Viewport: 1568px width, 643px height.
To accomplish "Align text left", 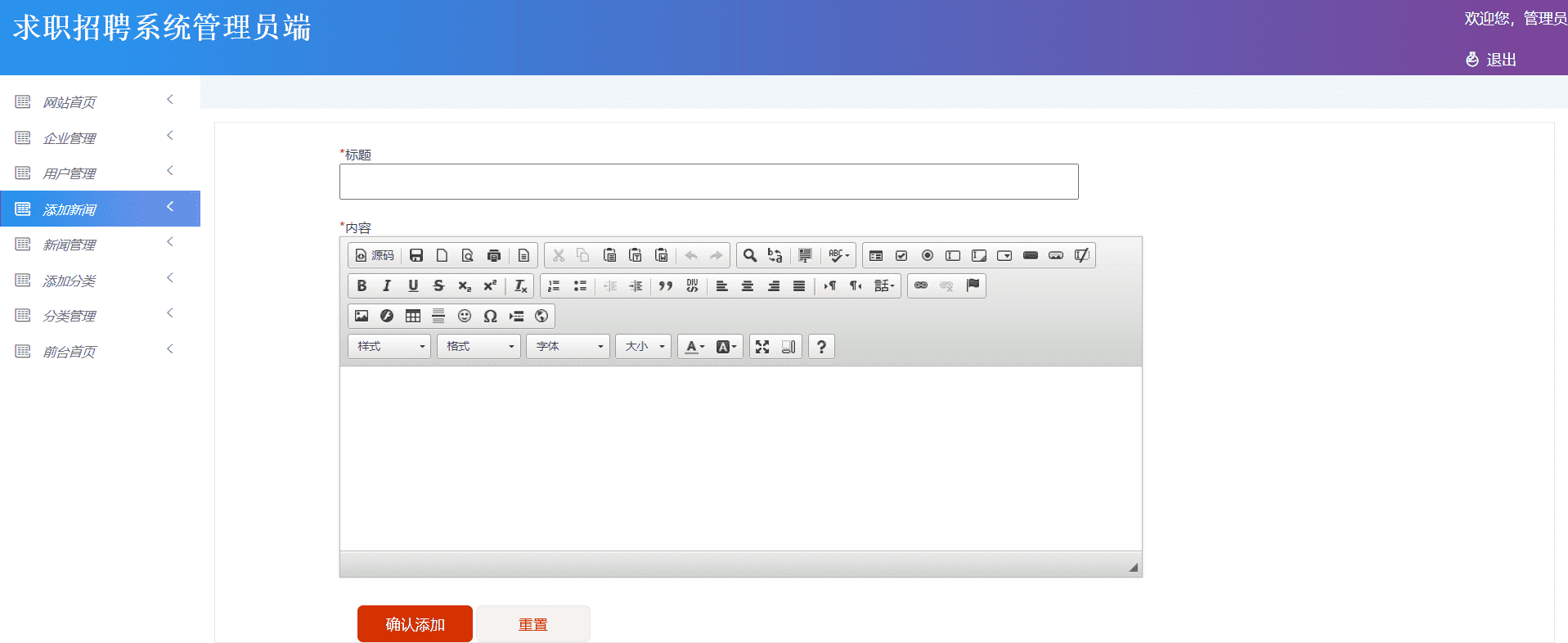I will [721, 286].
